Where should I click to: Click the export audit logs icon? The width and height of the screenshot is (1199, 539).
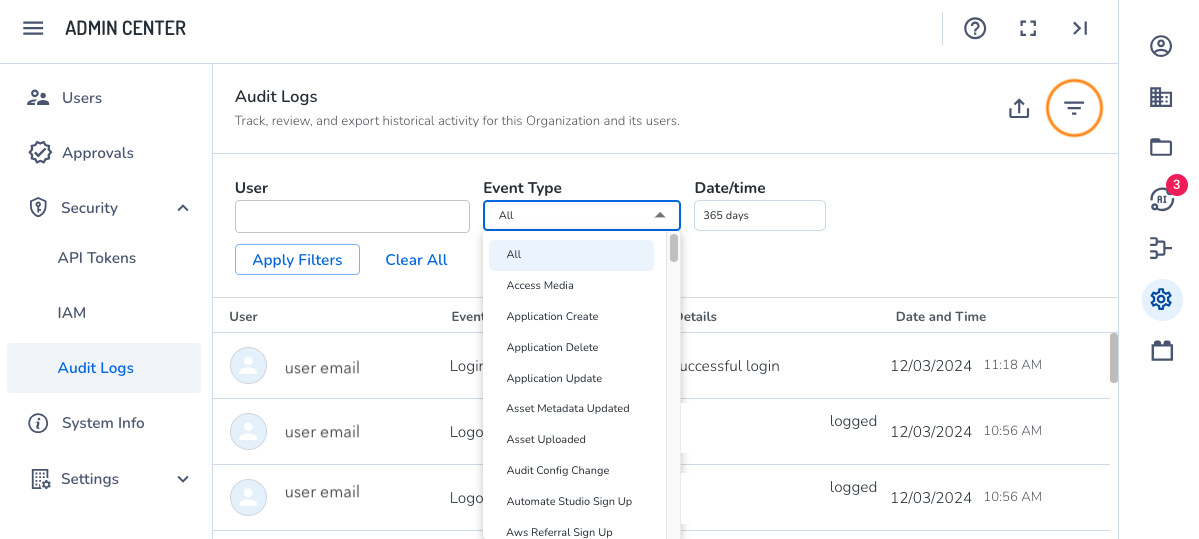[x=1018, y=108]
